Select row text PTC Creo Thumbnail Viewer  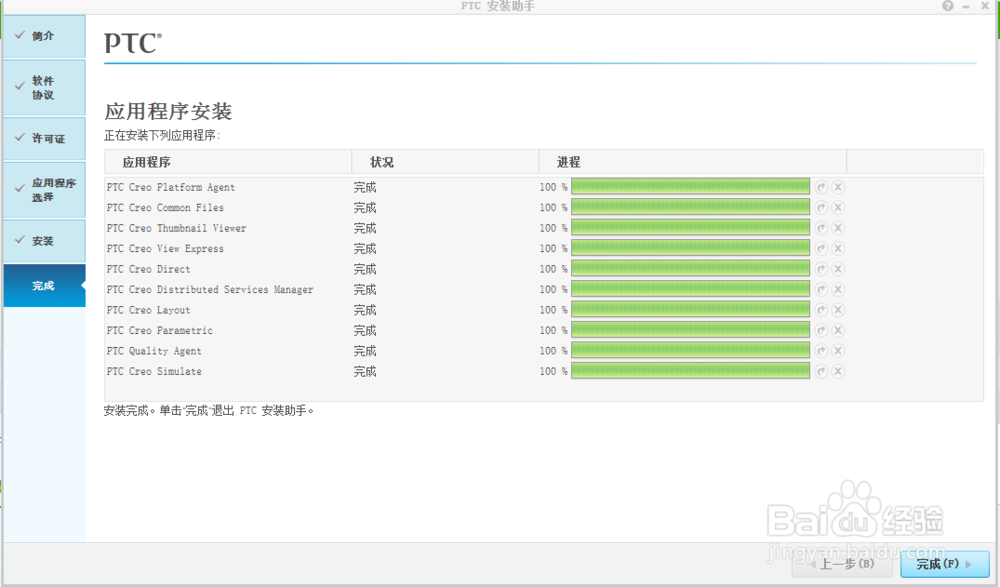tap(177, 228)
